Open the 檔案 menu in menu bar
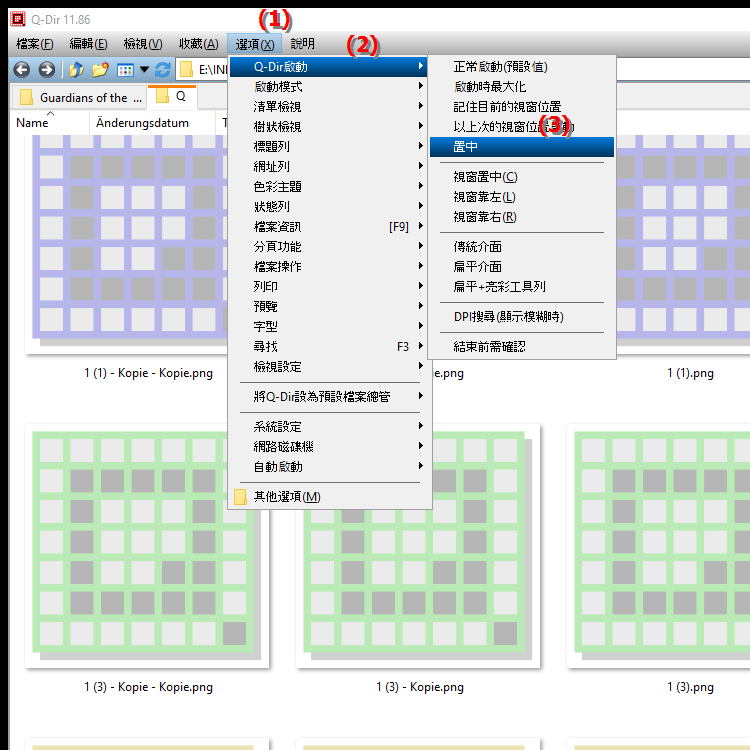The image size is (750, 750). [x=35, y=44]
